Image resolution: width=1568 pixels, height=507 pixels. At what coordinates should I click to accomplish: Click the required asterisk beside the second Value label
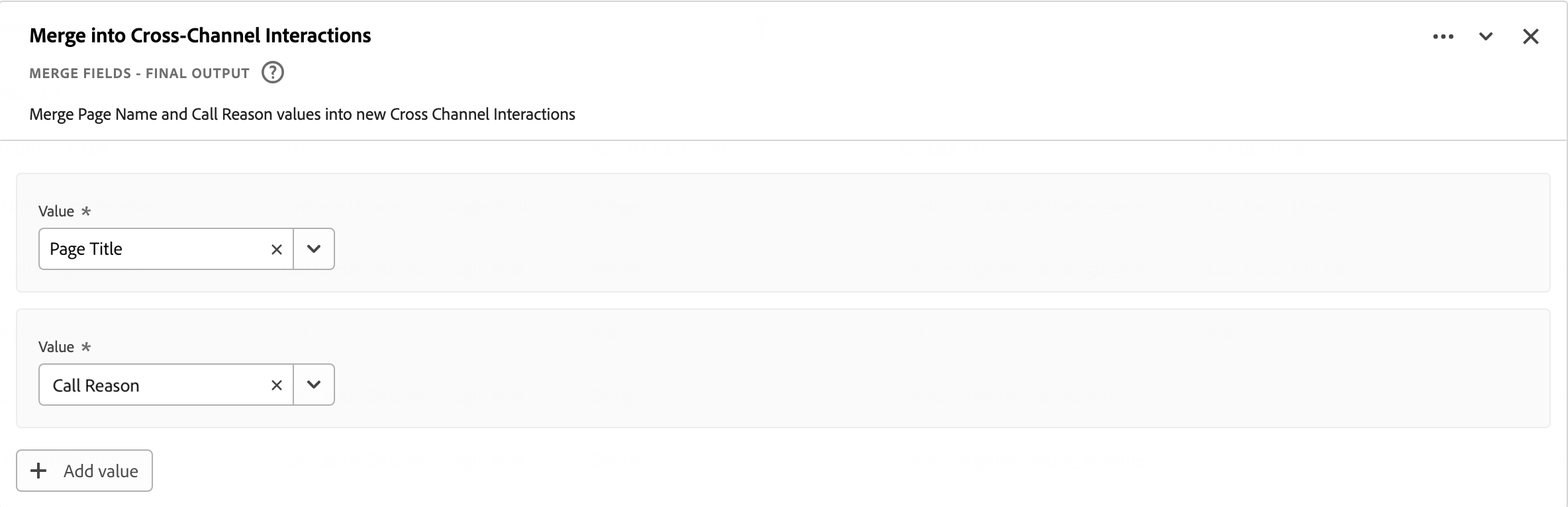pyautogui.click(x=85, y=347)
